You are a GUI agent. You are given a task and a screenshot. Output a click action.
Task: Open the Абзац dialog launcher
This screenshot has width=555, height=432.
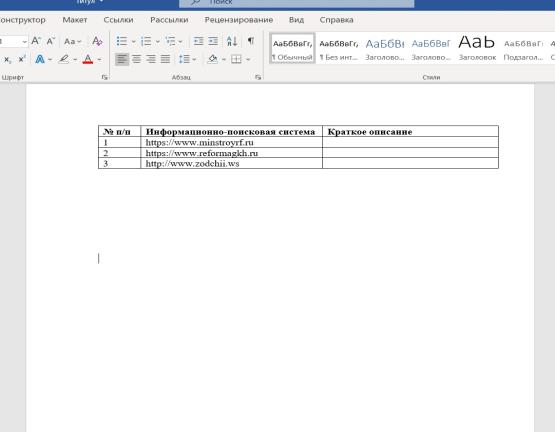(x=258, y=77)
